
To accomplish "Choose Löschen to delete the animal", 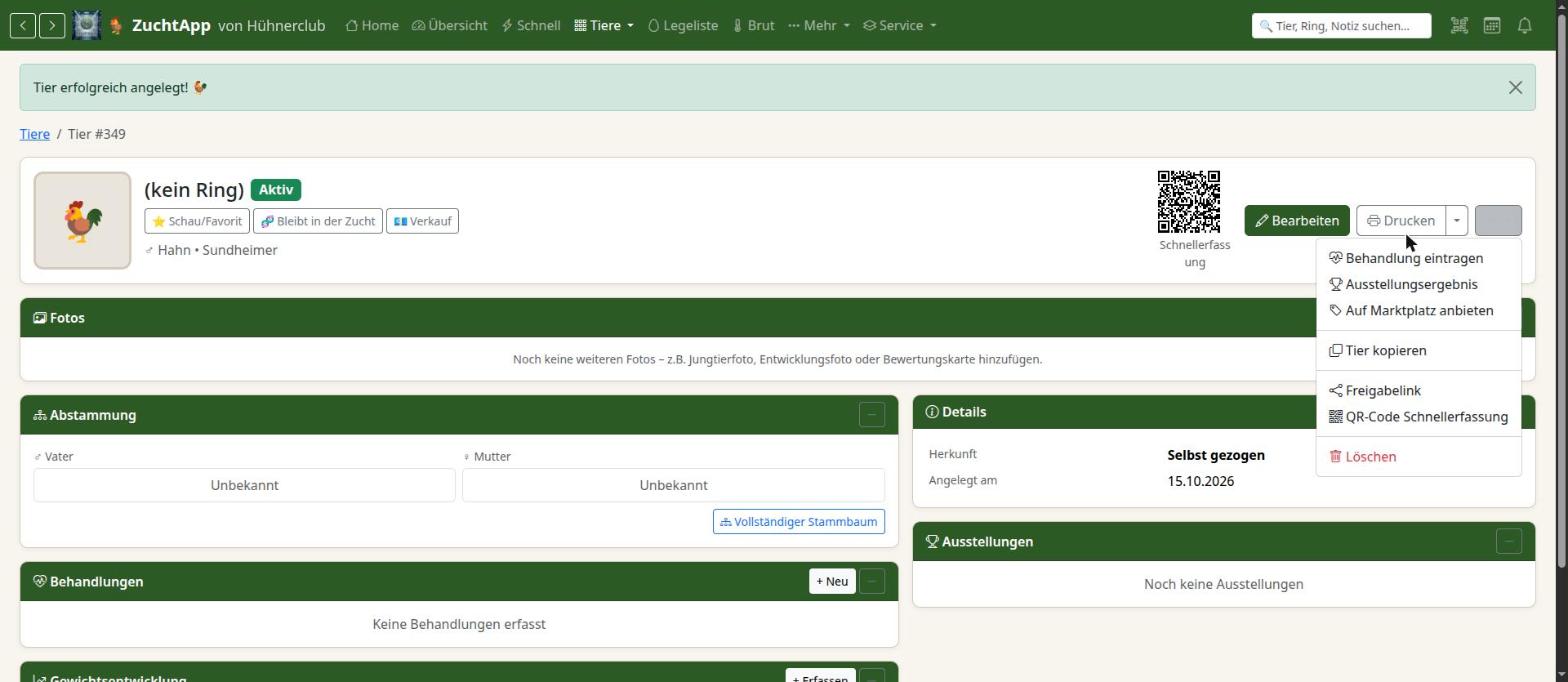I will pyautogui.click(x=1418, y=456).
